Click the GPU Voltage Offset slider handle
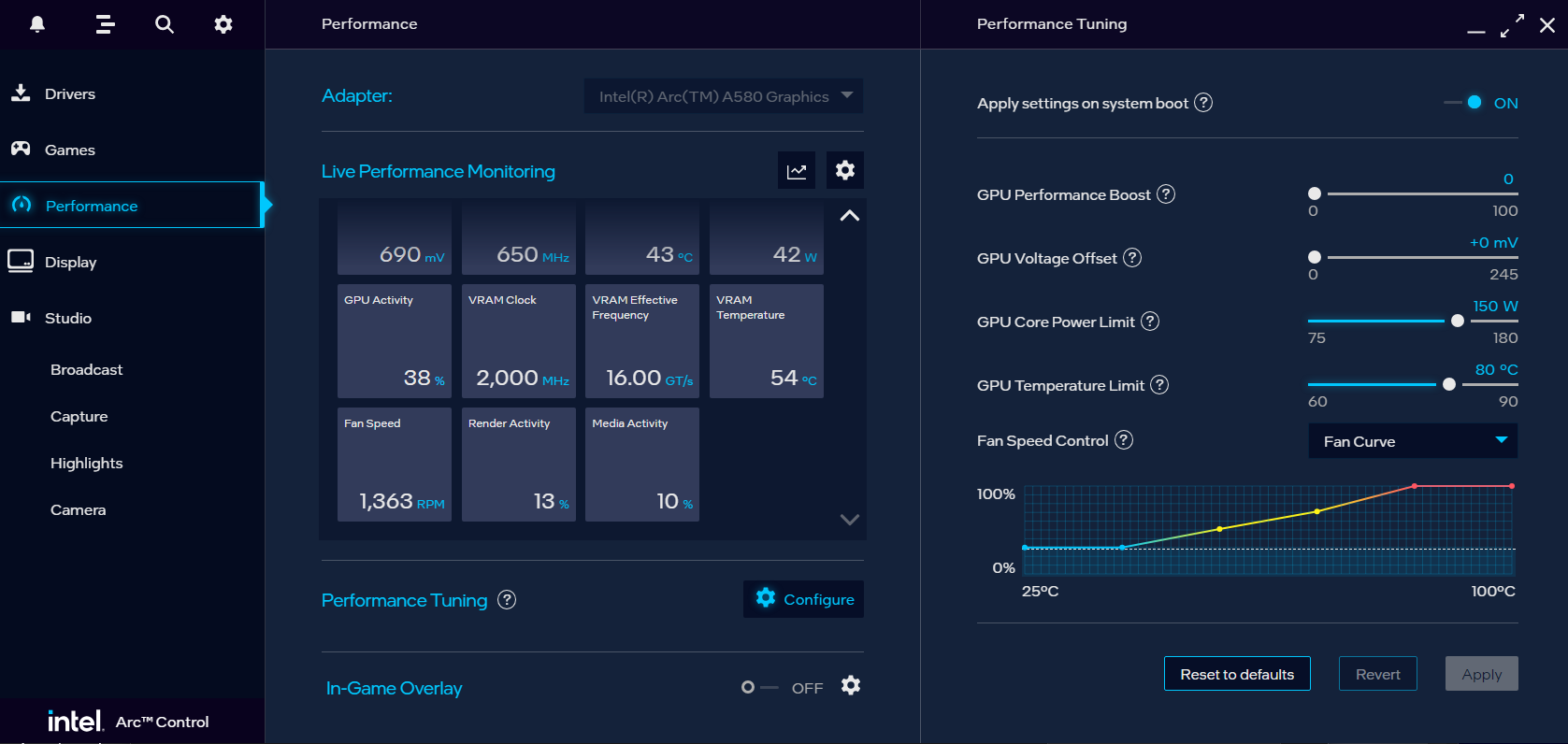 pos(1315,257)
